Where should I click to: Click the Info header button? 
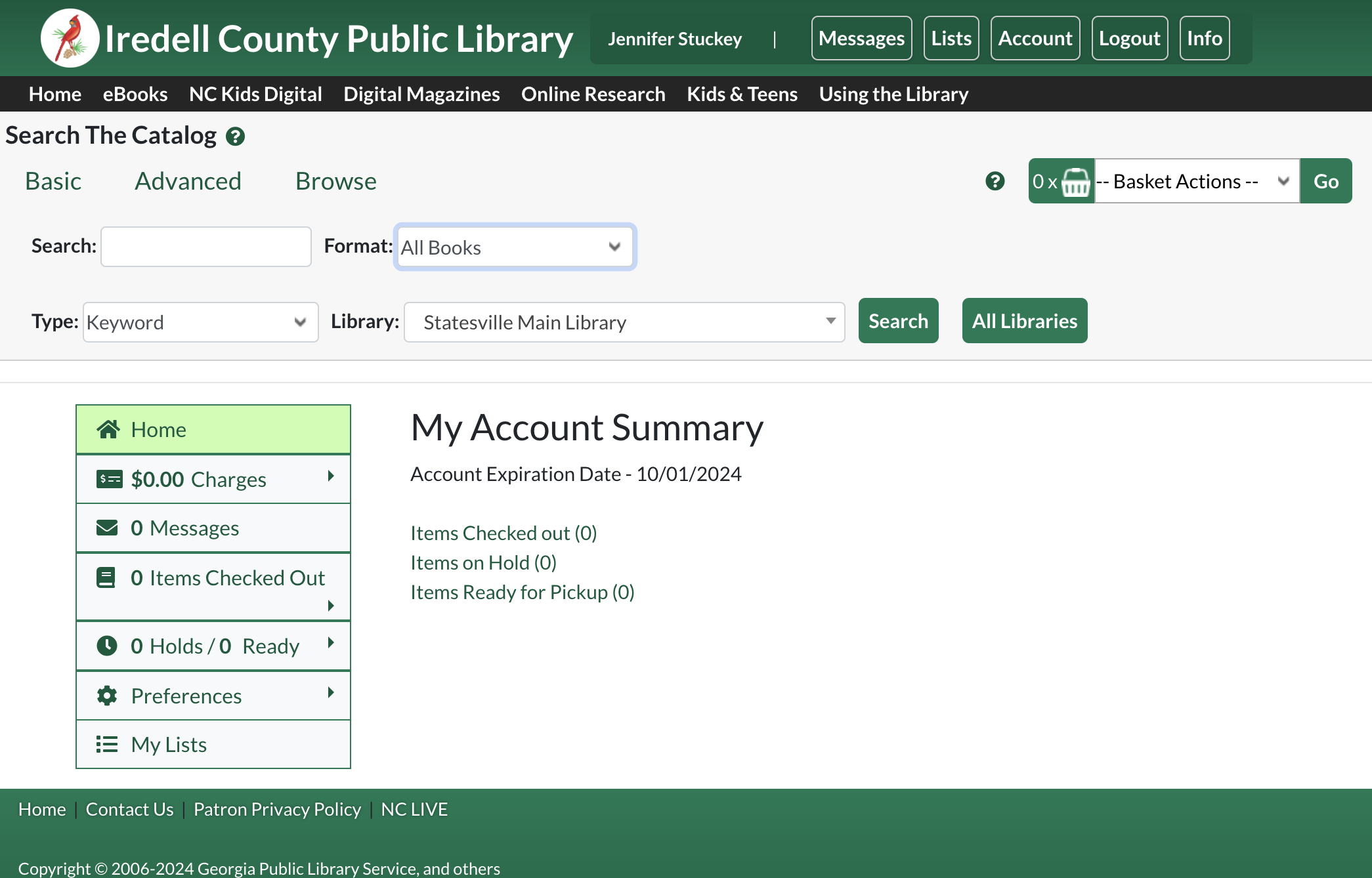pyautogui.click(x=1205, y=38)
